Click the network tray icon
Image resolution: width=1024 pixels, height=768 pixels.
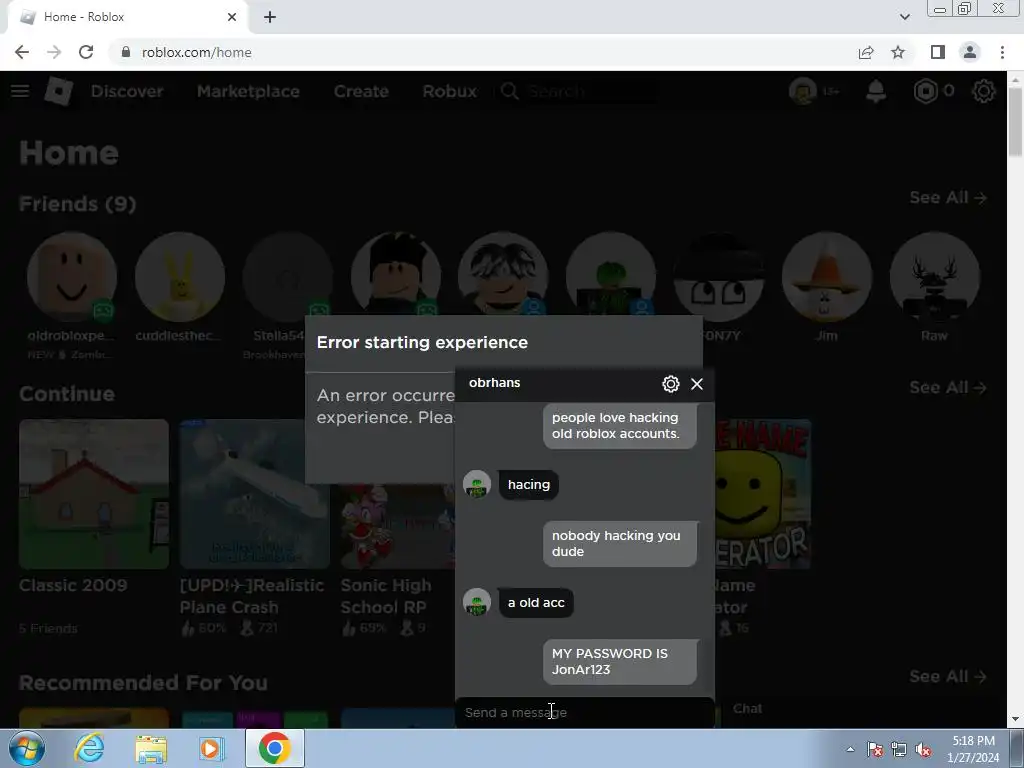[x=899, y=749]
